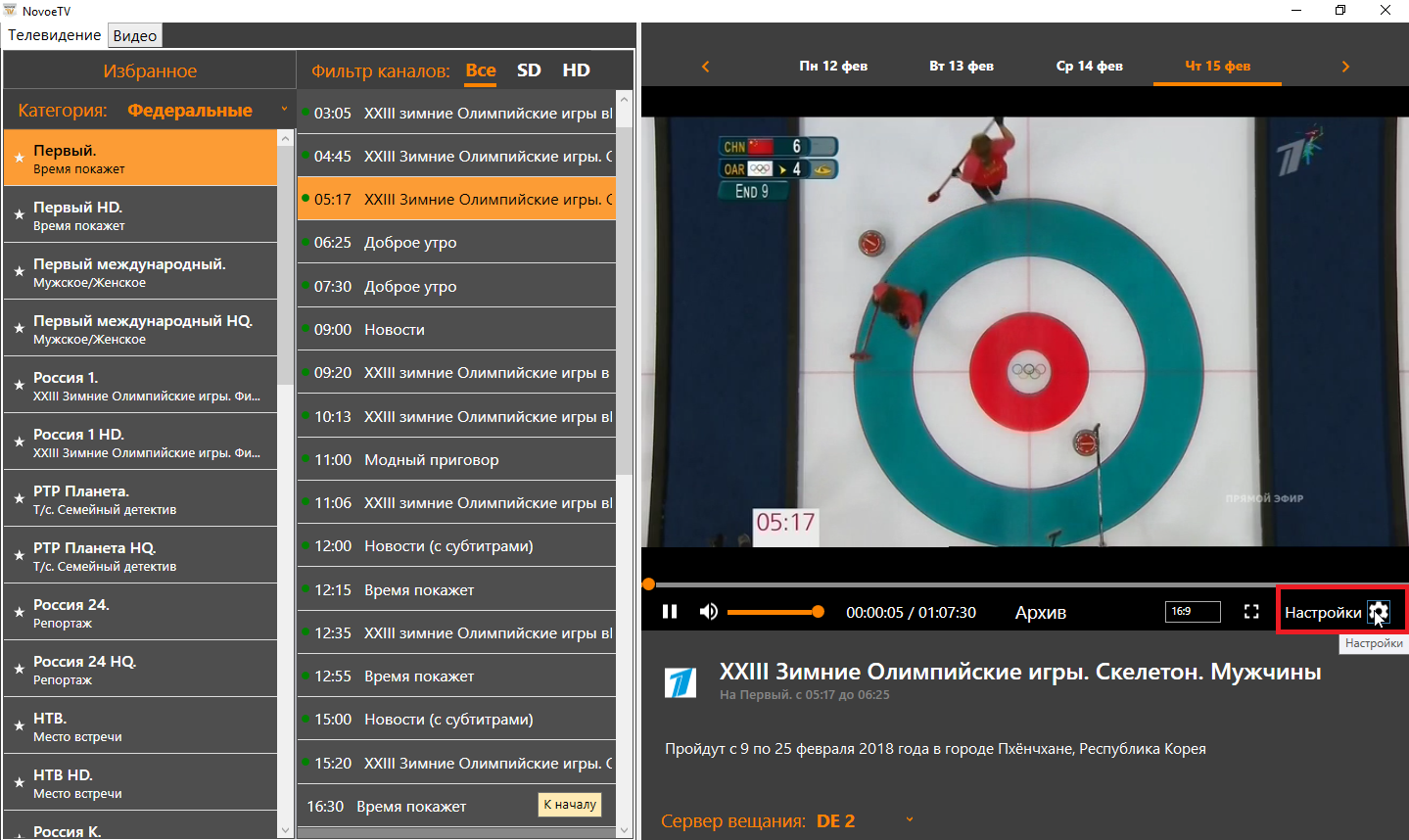This screenshot has width=1409, height=840.
Task: Click the down arrow of channel list scrollbar
Action: point(285,830)
